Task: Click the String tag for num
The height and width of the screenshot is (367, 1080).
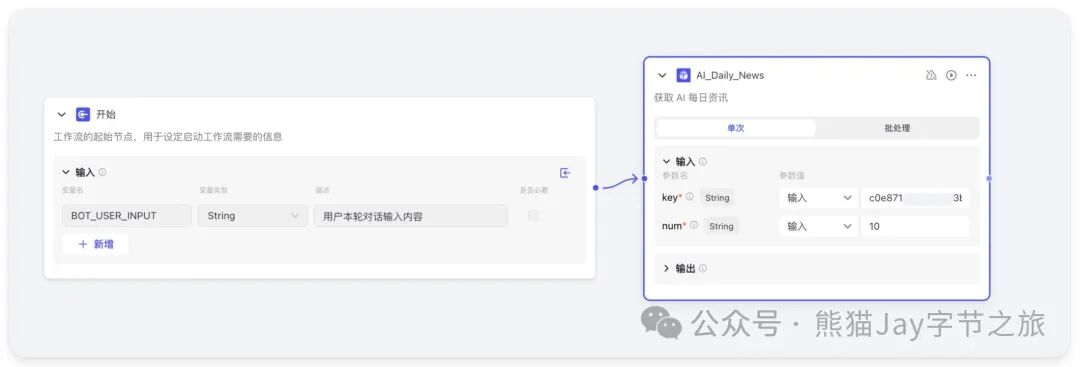Action: [x=721, y=226]
